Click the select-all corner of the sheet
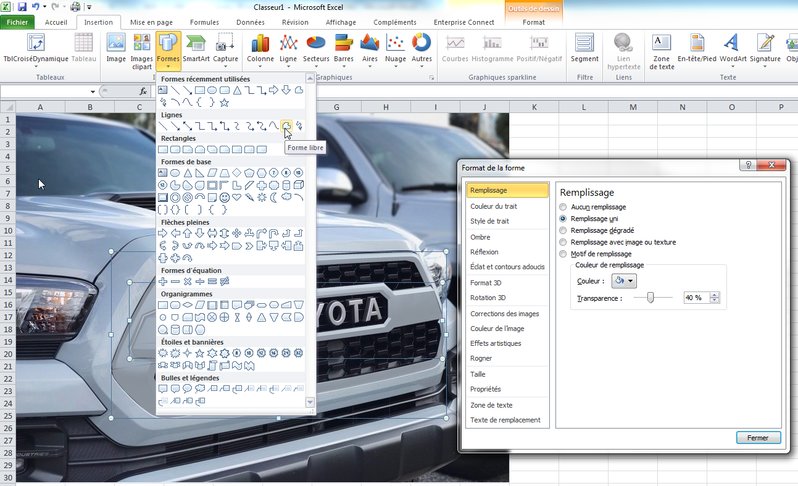 8,107
